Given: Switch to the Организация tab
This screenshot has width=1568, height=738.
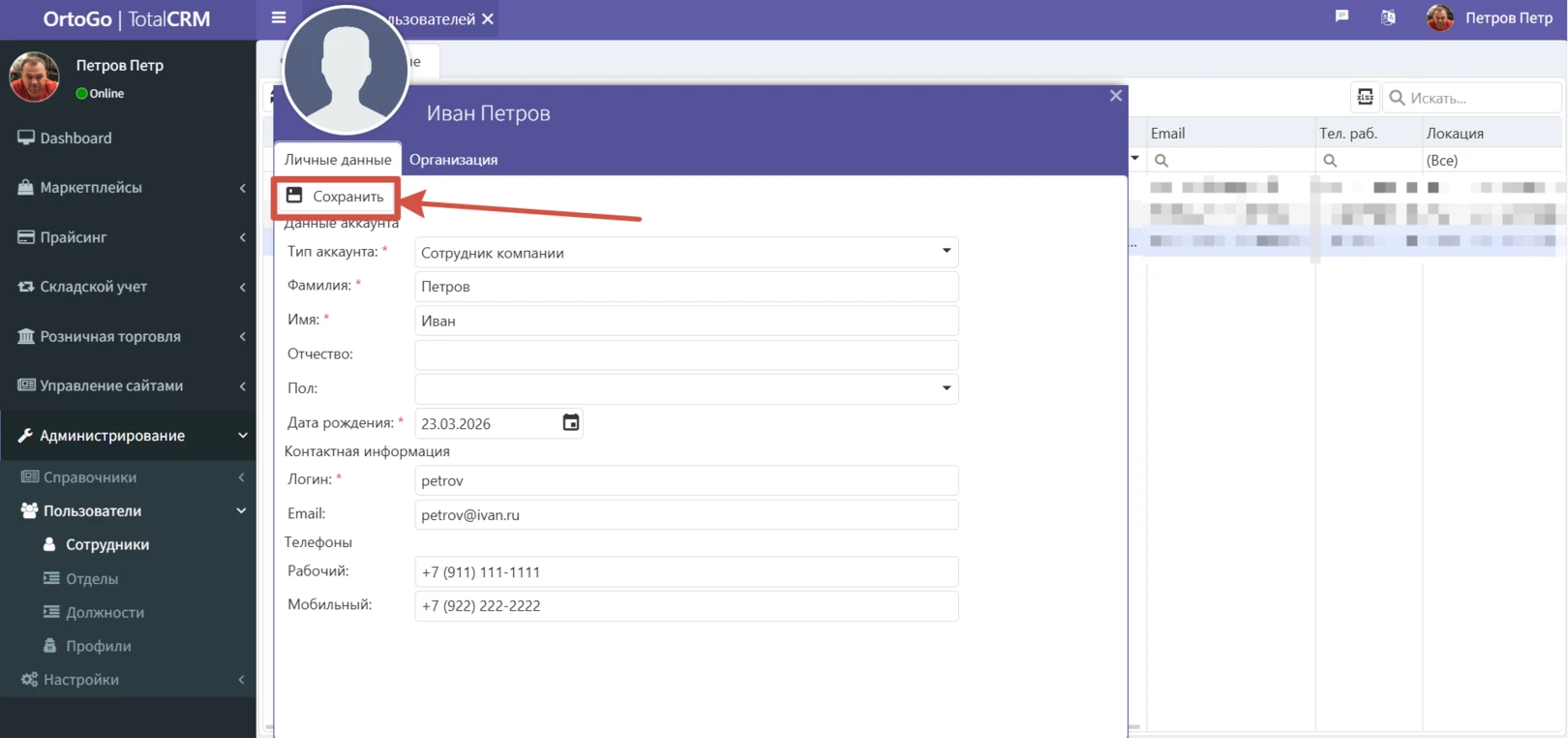Looking at the screenshot, I should coord(453,160).
